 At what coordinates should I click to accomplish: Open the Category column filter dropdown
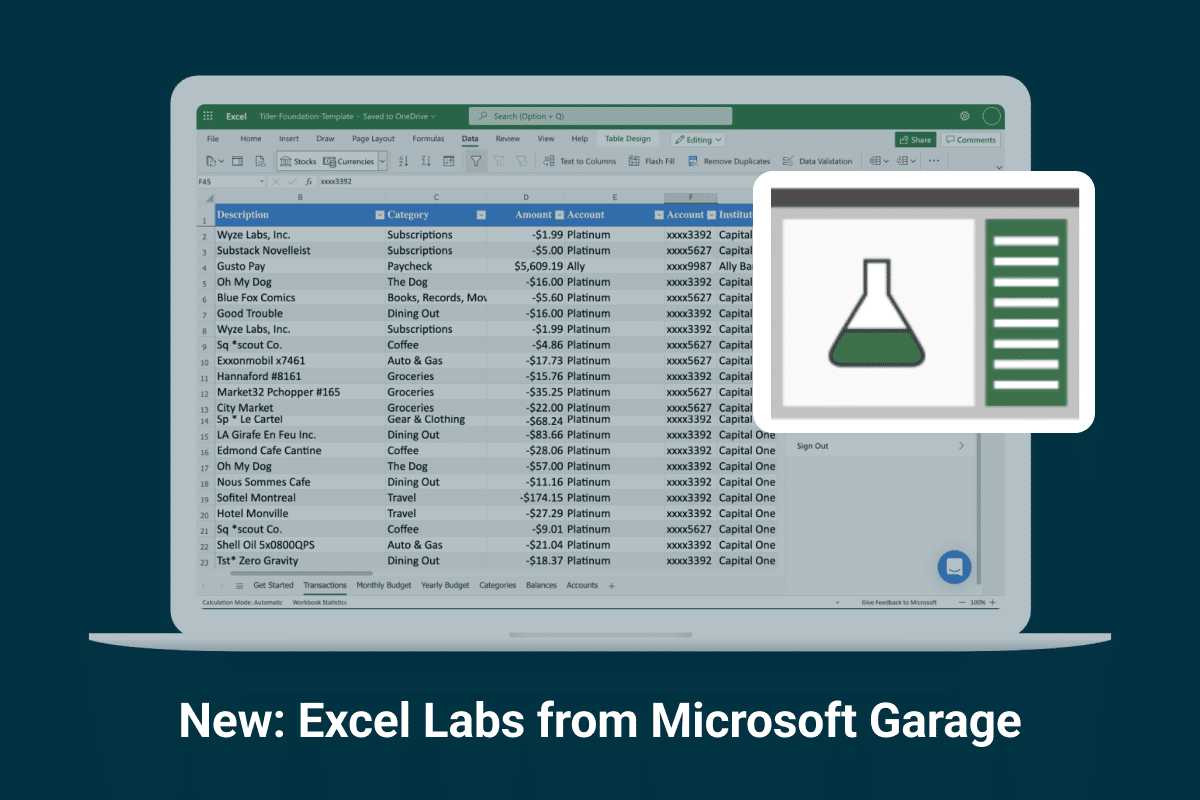481,215
